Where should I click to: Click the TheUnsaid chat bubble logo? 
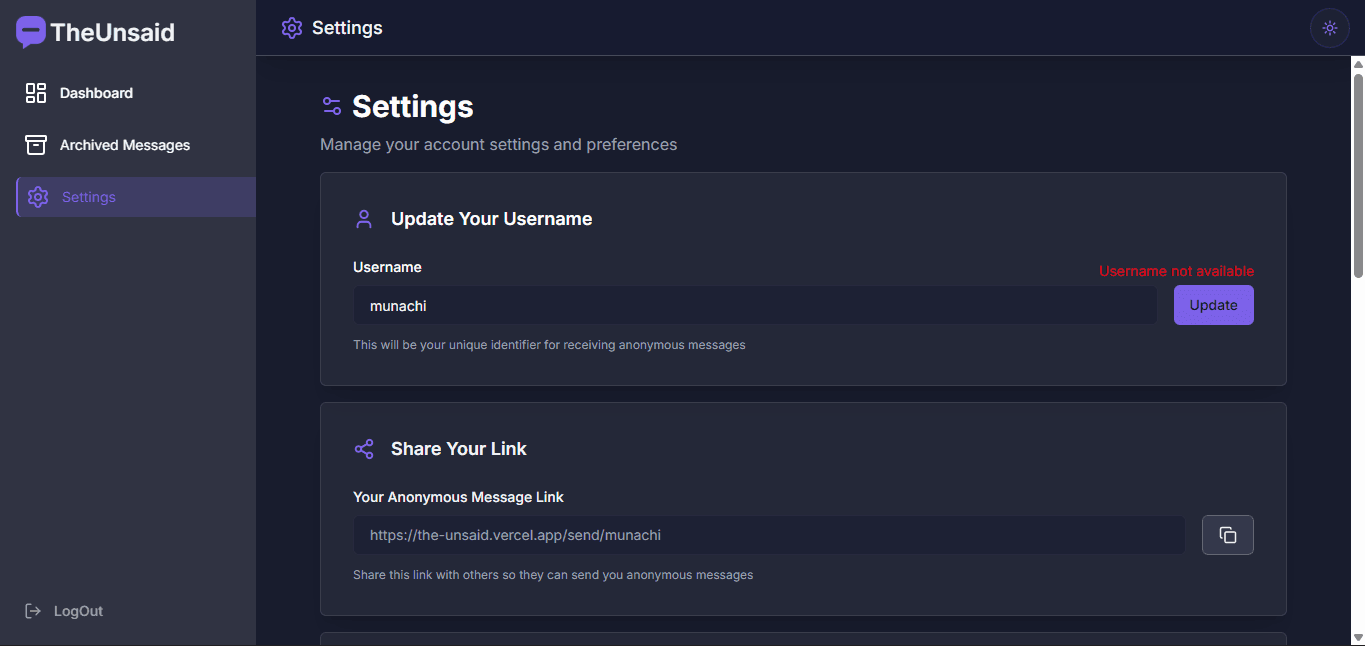pyautogui.click(x=31, y=32)
